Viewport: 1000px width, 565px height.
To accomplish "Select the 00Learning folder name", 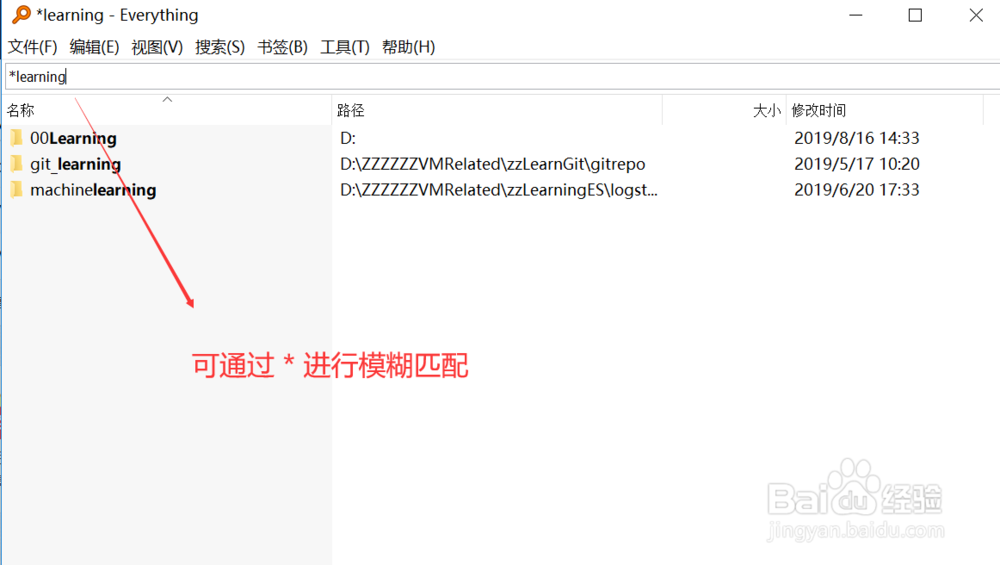I will point(73,138).
